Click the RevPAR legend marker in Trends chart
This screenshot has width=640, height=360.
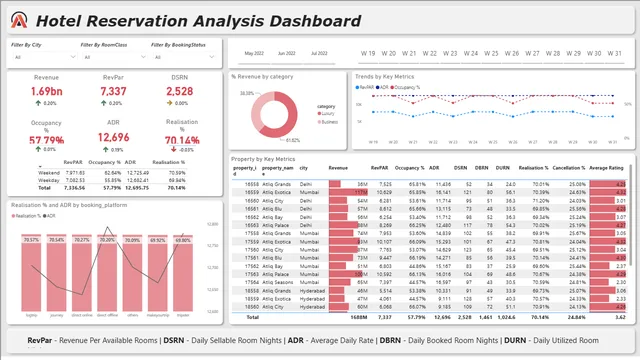coord(357,87)
